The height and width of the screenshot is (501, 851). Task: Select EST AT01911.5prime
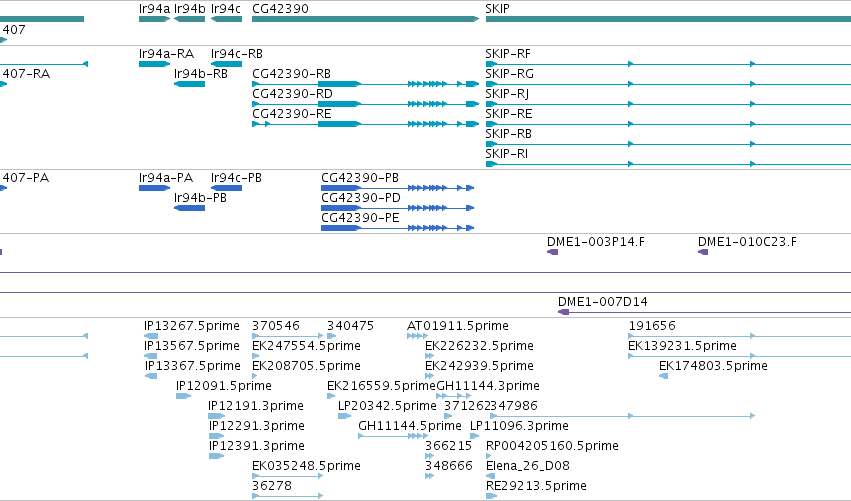[x=417, y=337]
